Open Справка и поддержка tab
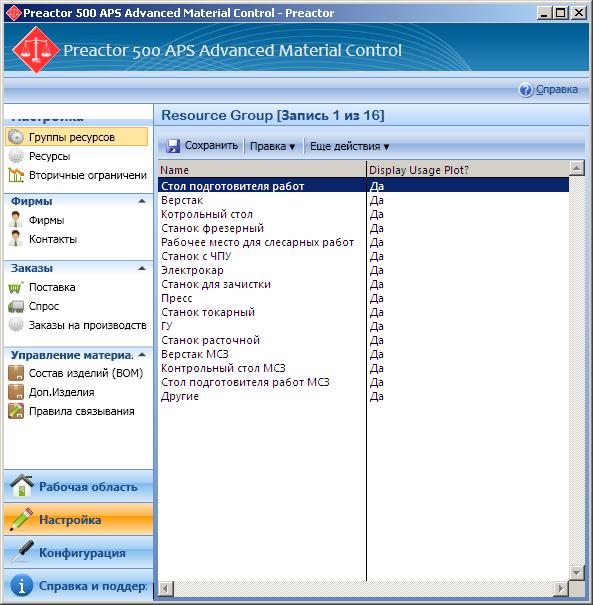 78,585
